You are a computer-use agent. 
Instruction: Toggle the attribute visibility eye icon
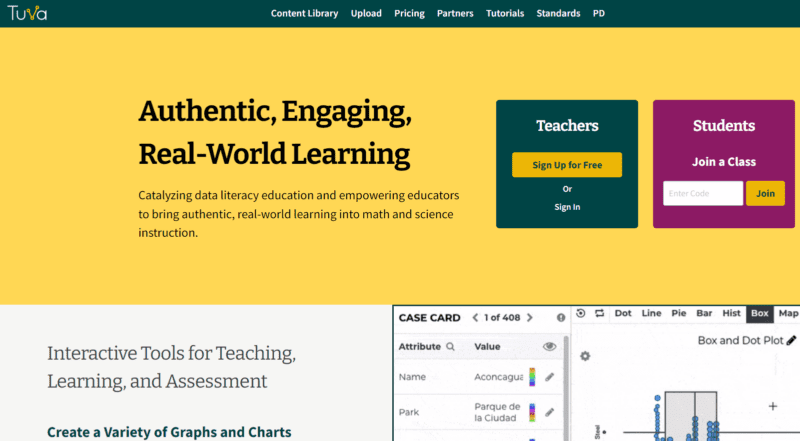coord(549,347)
